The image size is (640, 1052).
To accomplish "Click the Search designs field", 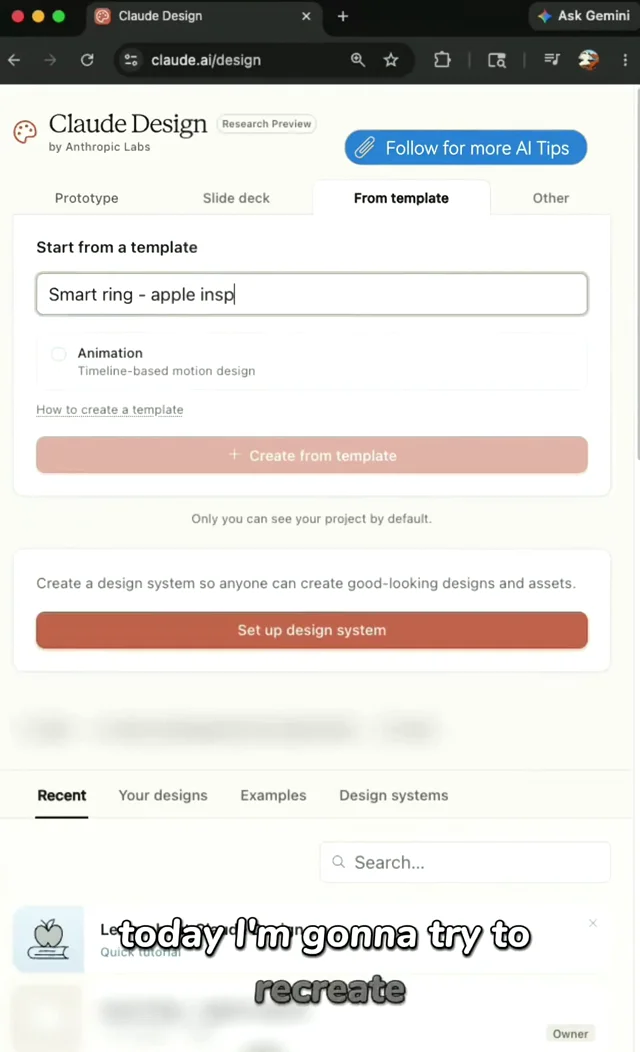I will [466, 862].
